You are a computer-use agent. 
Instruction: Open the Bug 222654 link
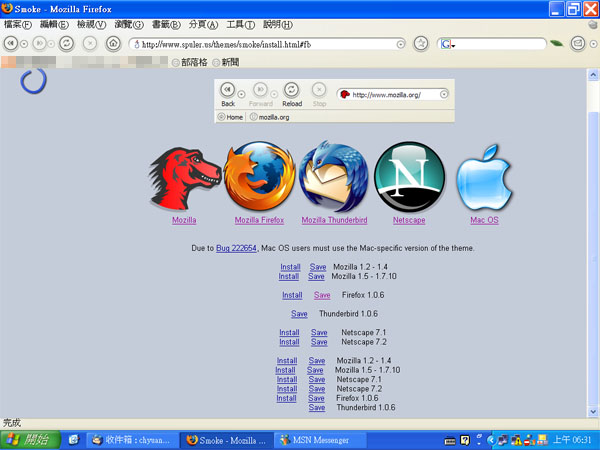tap(236, 247)
